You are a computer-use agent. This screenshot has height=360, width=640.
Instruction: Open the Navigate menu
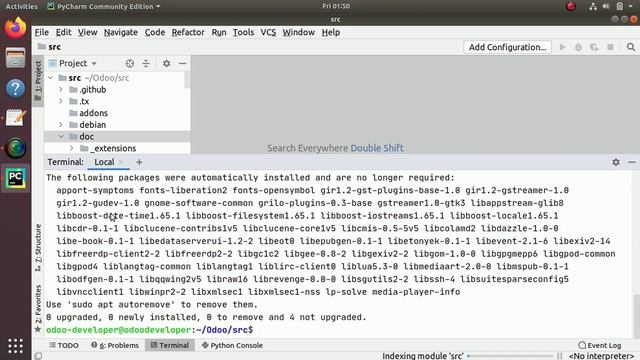(120, 32)
